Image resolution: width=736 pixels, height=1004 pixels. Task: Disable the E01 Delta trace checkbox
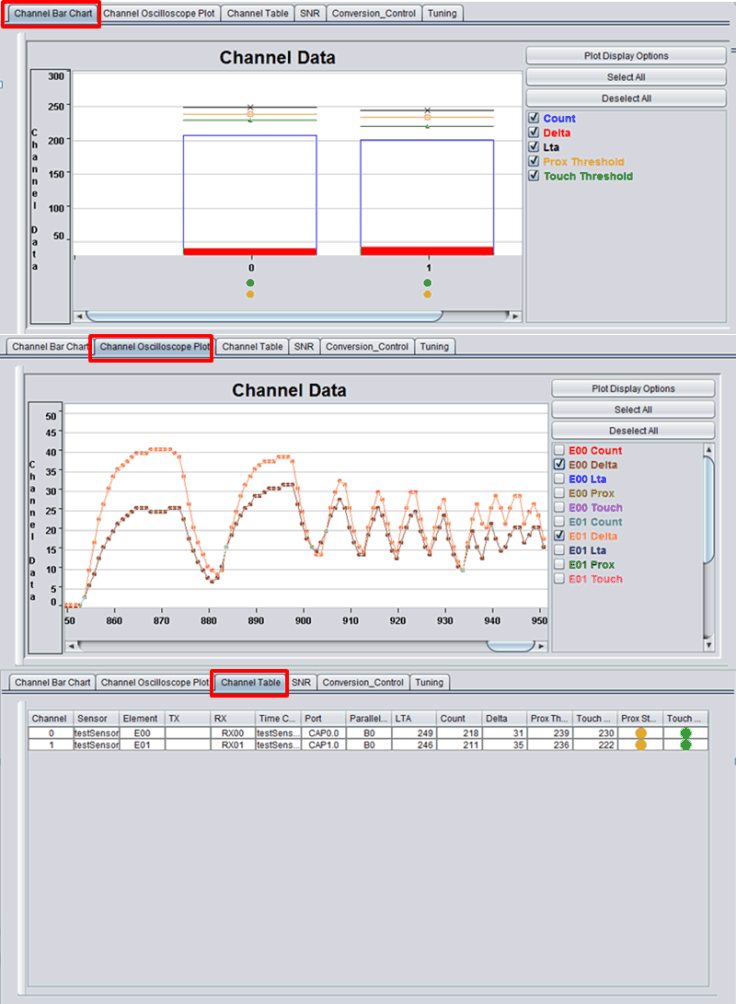click(x=559, y=536)
